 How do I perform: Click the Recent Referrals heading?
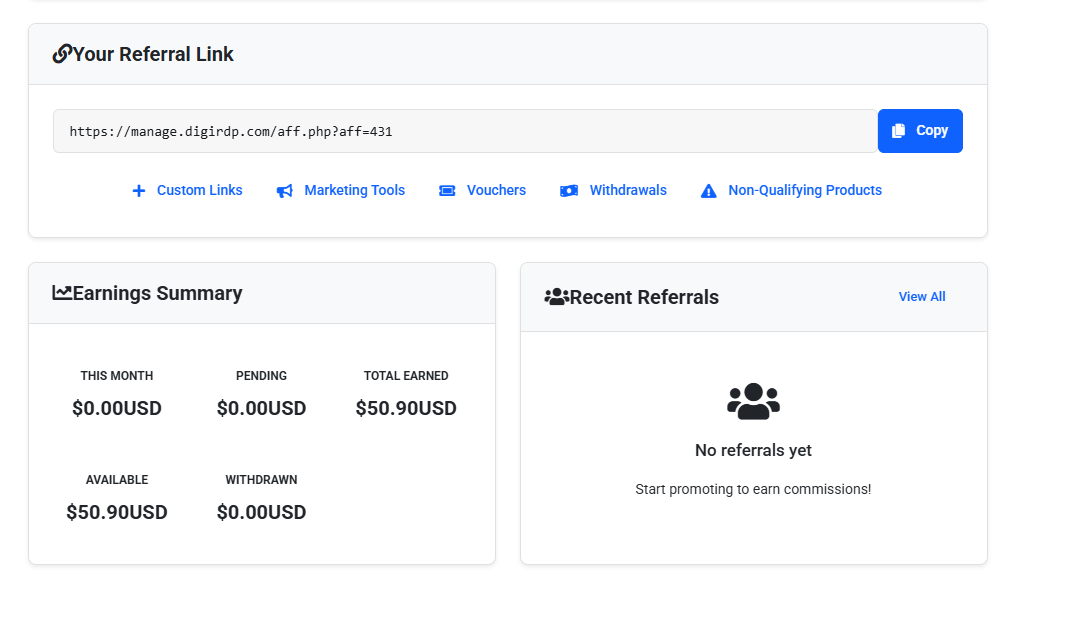[x=644, y=297]
